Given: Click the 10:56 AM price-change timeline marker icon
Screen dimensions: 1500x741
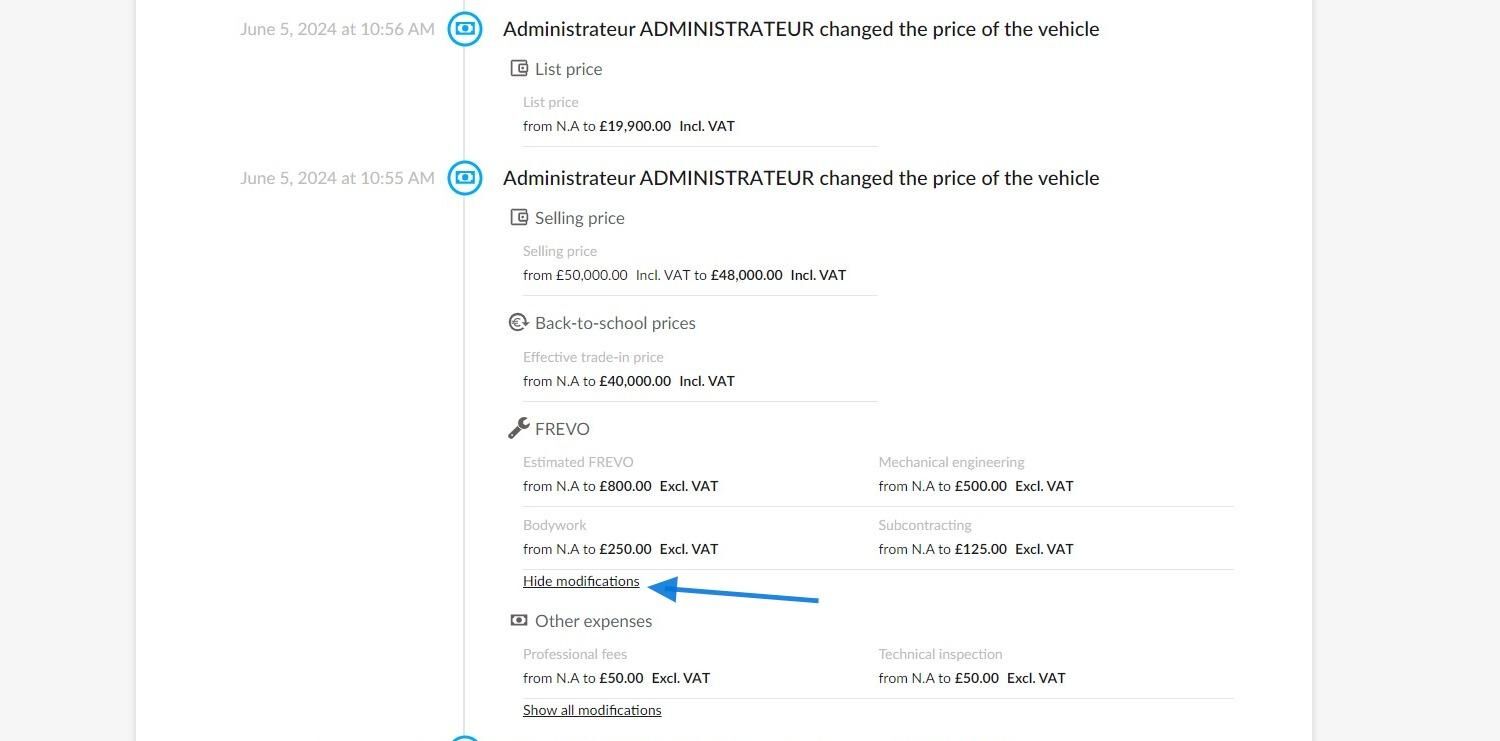Looking at the screenshot, I should (464, 29).
